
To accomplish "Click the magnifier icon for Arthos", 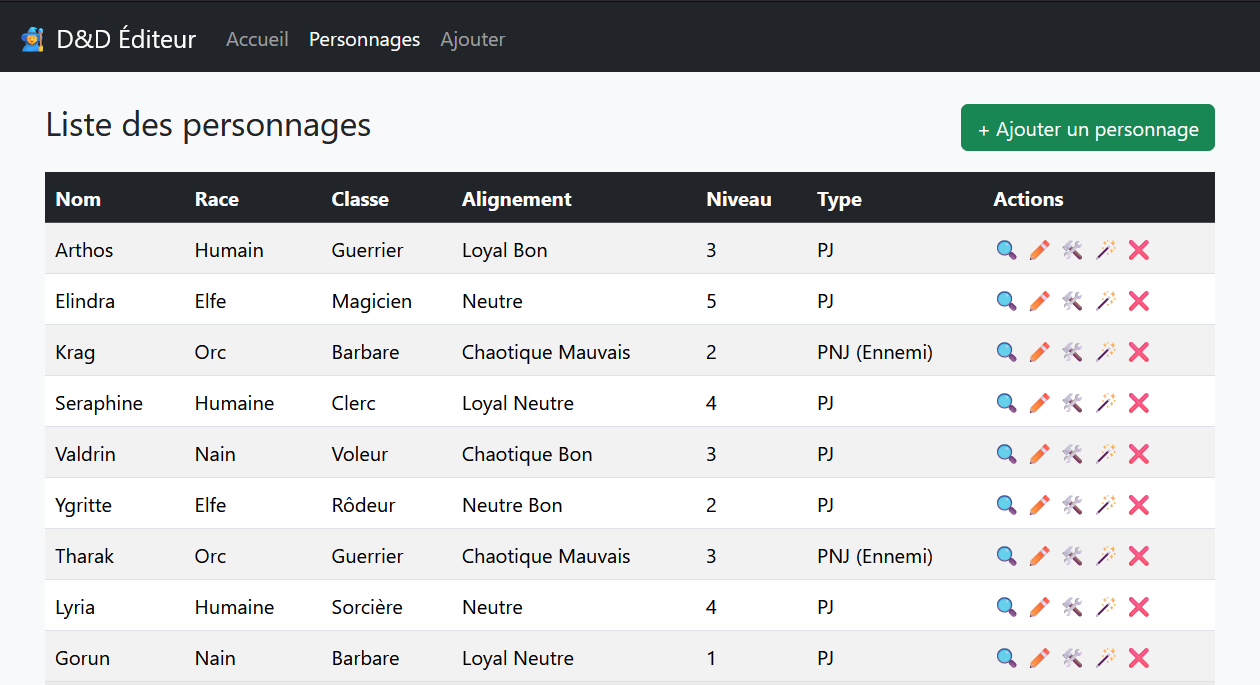I will click(x=1006, y=250).
